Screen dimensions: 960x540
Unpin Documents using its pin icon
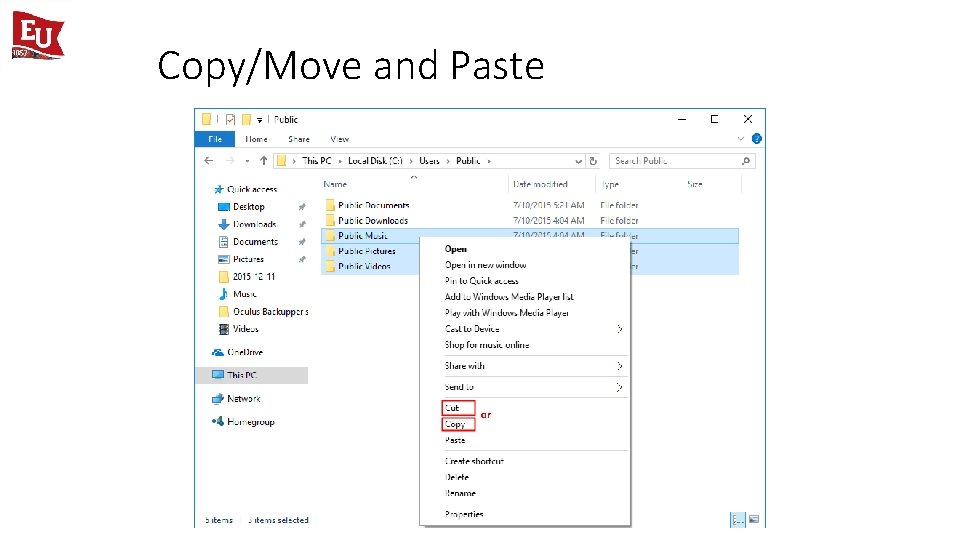point(302,242)
